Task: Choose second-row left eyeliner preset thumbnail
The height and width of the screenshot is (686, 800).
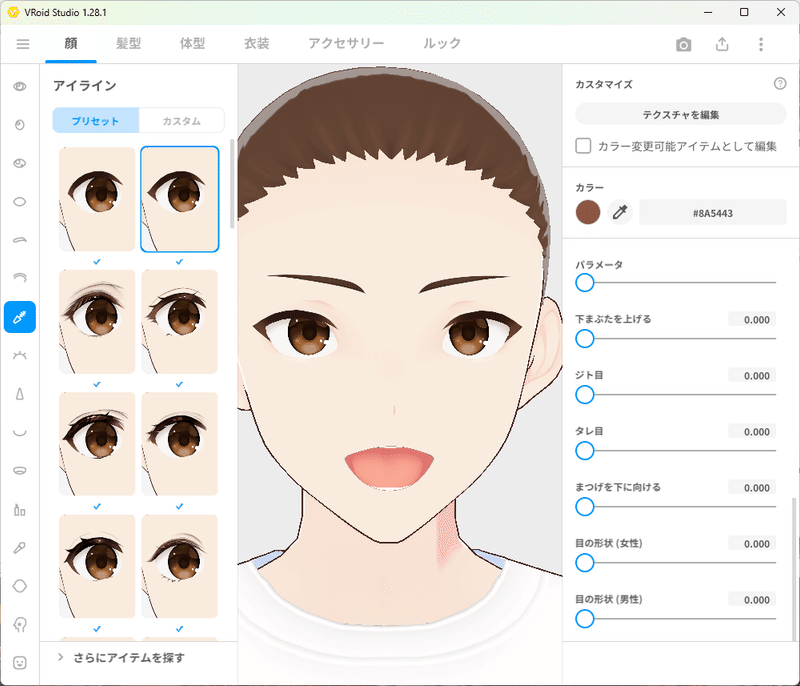Action: (x=97, y=321)
